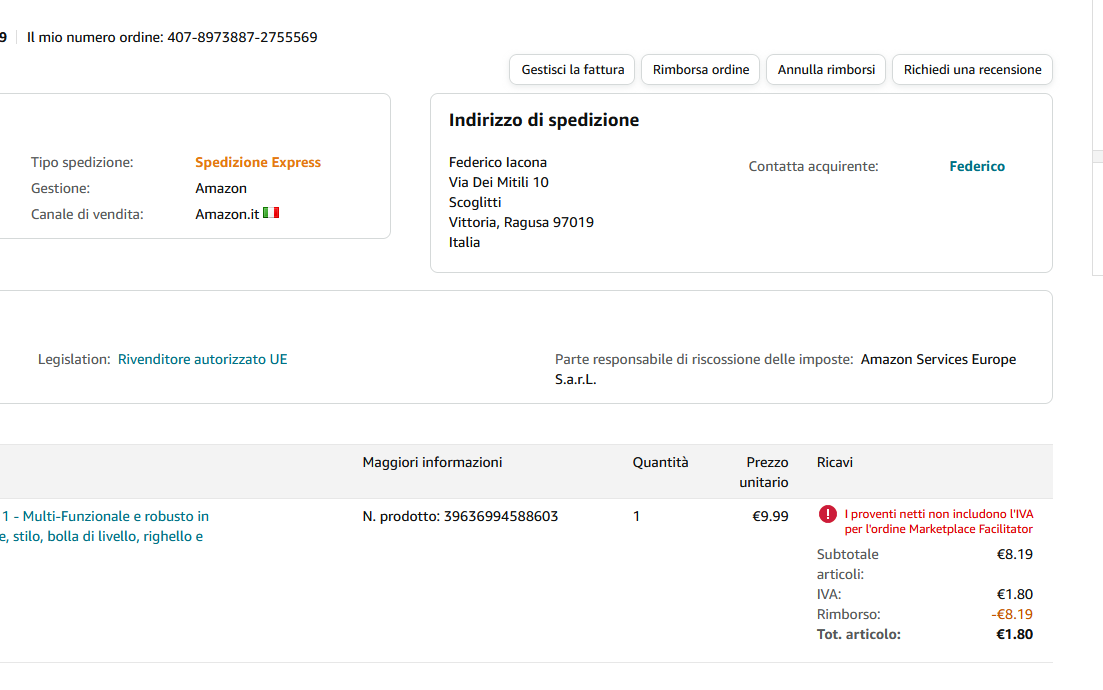Click the Ricavi column header
This screenshot has width=1103, height=690.
(x=835, y=462)
